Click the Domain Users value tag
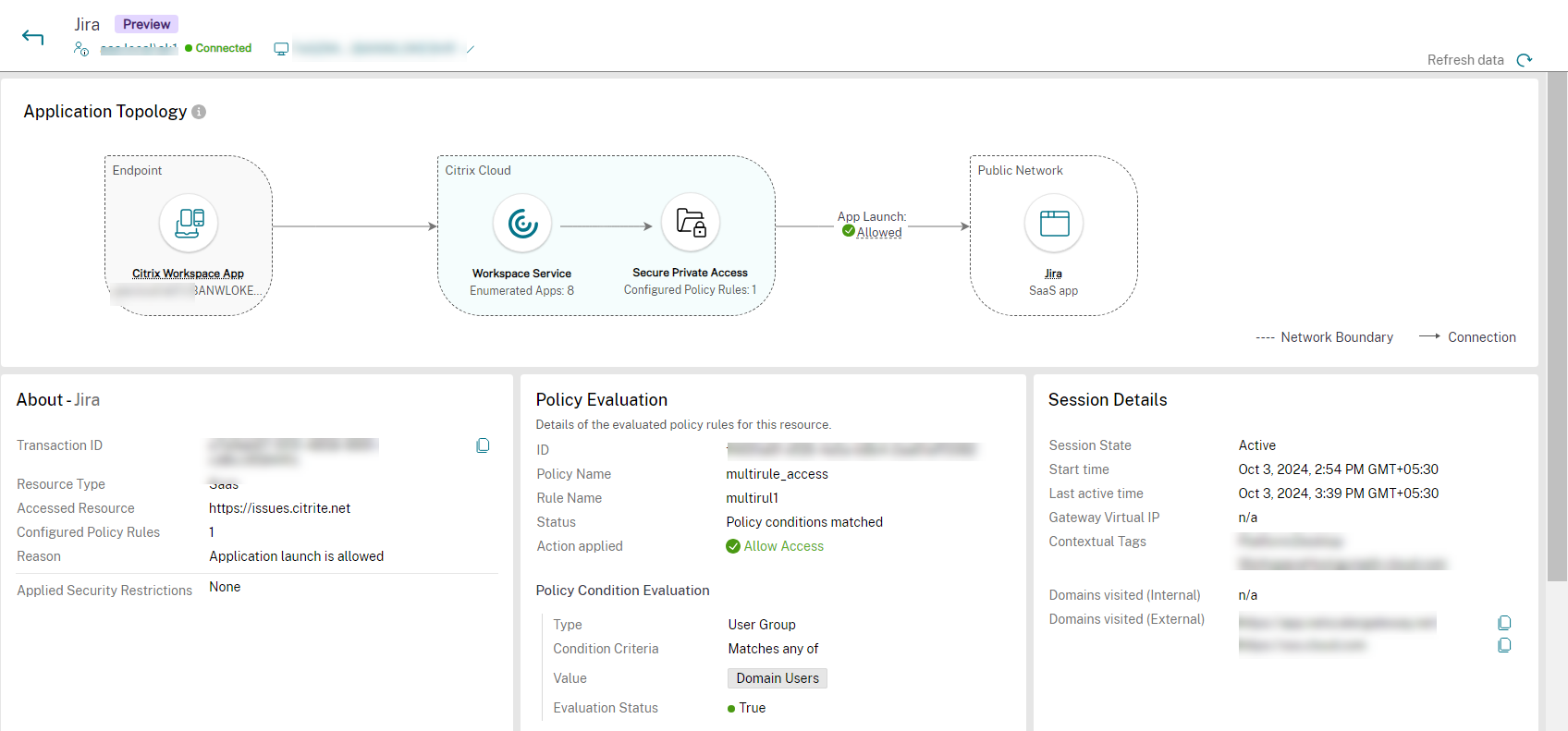The width and height of the screenshot is (1568, 731). click(777, 678)
